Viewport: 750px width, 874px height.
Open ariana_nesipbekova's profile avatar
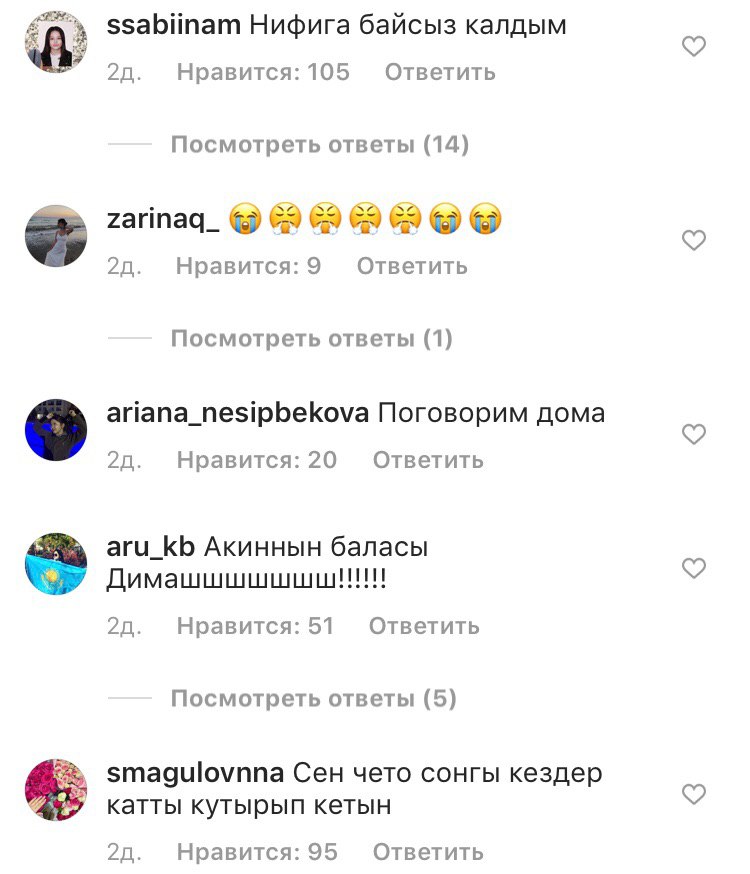point(56,430)
